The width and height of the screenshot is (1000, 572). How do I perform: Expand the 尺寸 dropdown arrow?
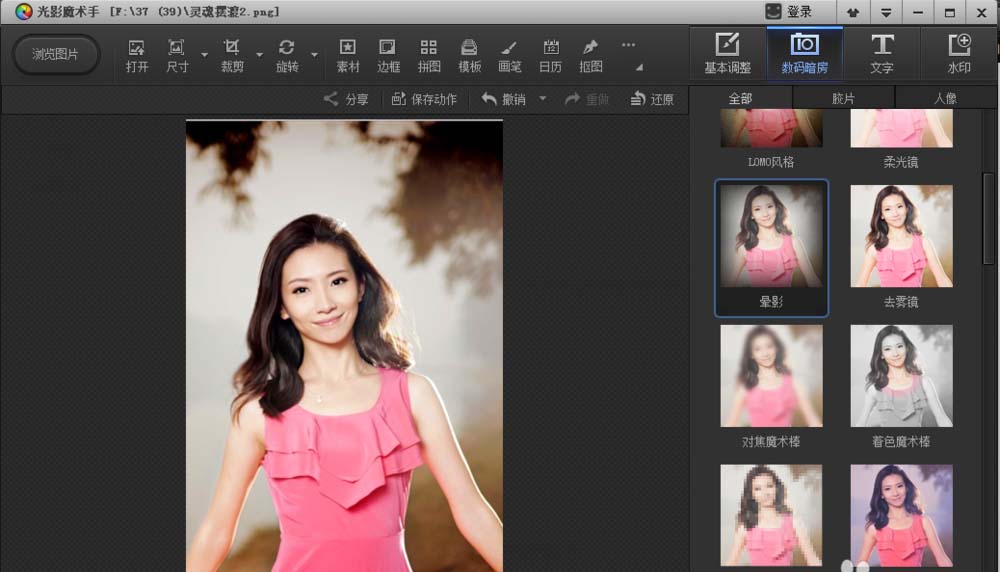204,55
